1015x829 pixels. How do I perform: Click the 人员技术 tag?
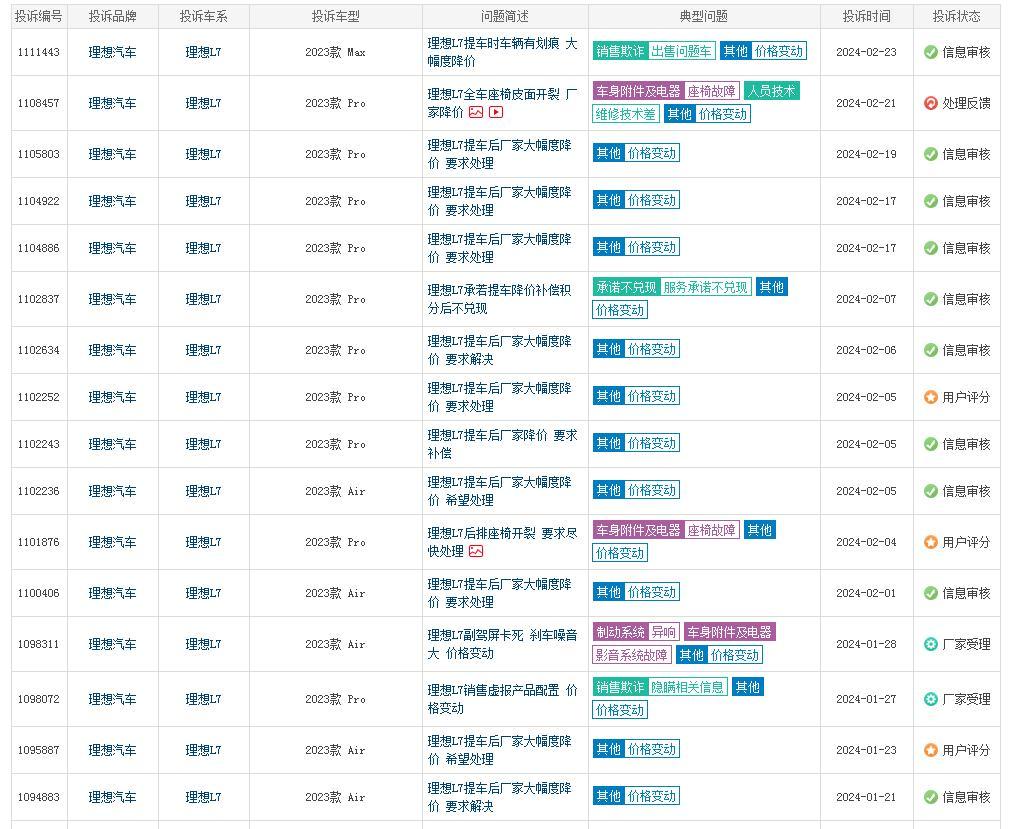tap(772, 91)
